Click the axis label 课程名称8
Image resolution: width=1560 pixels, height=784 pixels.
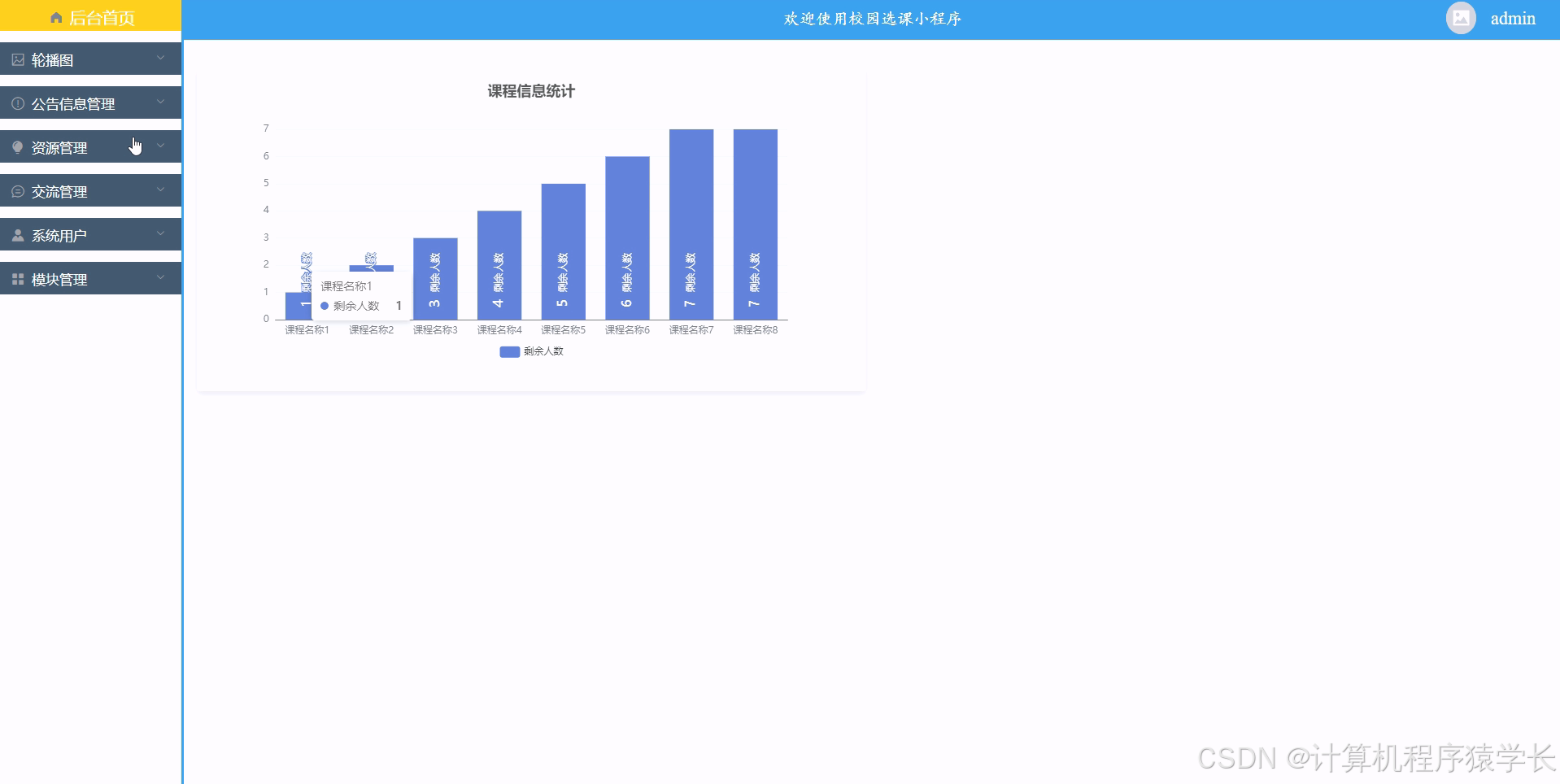pos(756,330)
